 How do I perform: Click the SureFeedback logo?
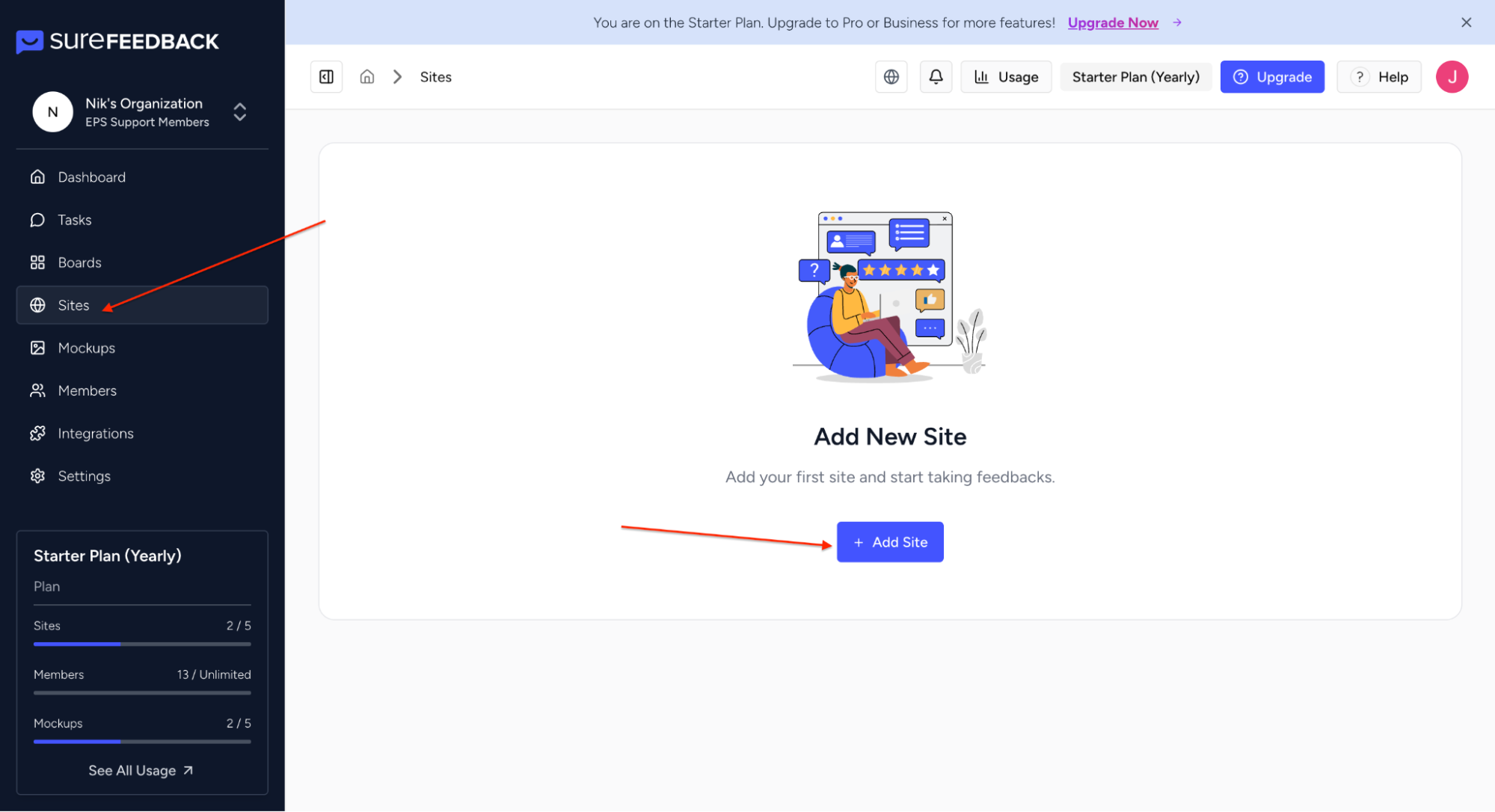coord(117,41)
